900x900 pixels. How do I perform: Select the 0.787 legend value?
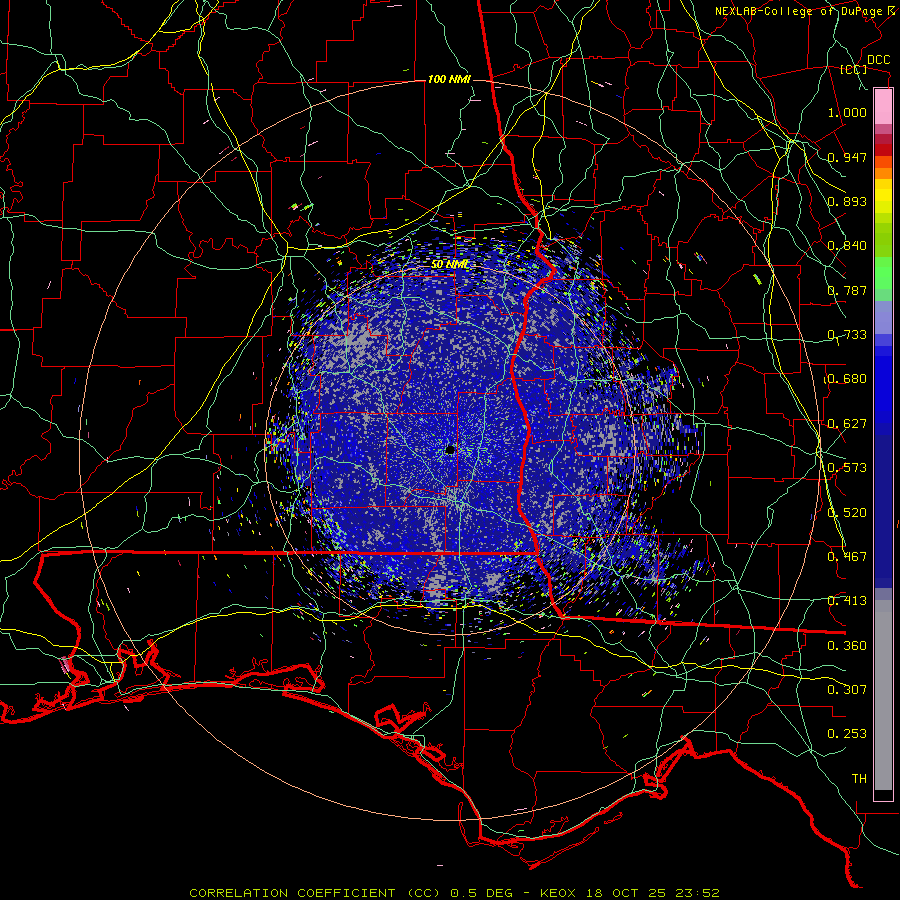[847, 290]
